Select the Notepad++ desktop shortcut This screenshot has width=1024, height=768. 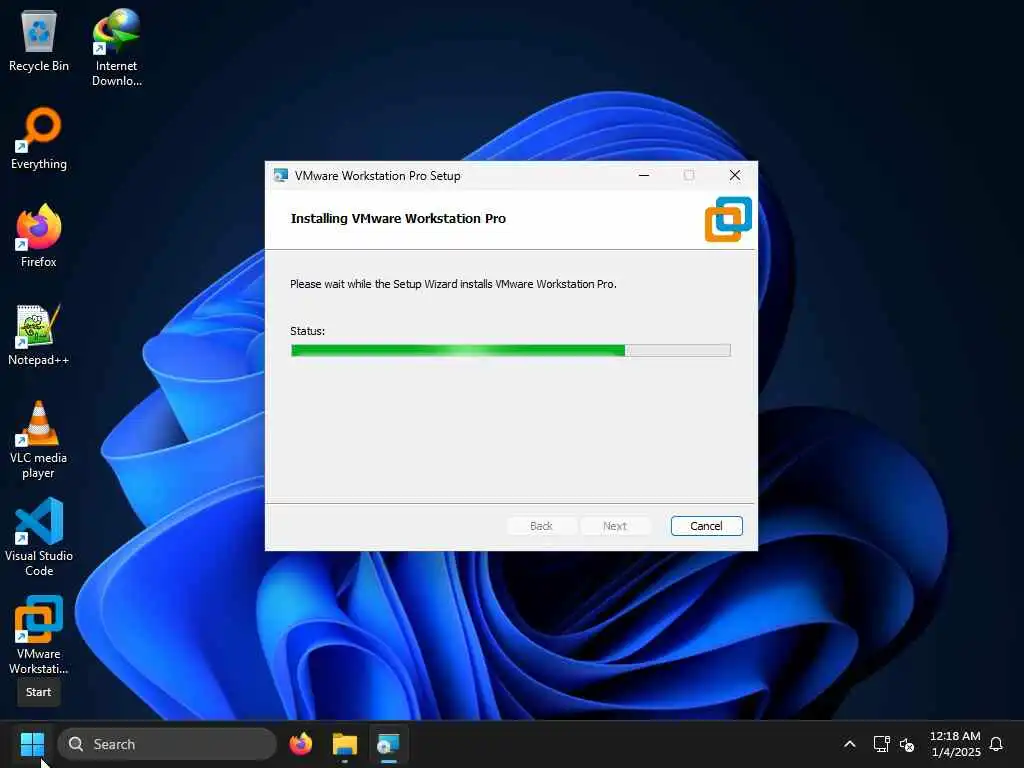tap(39, 334)
